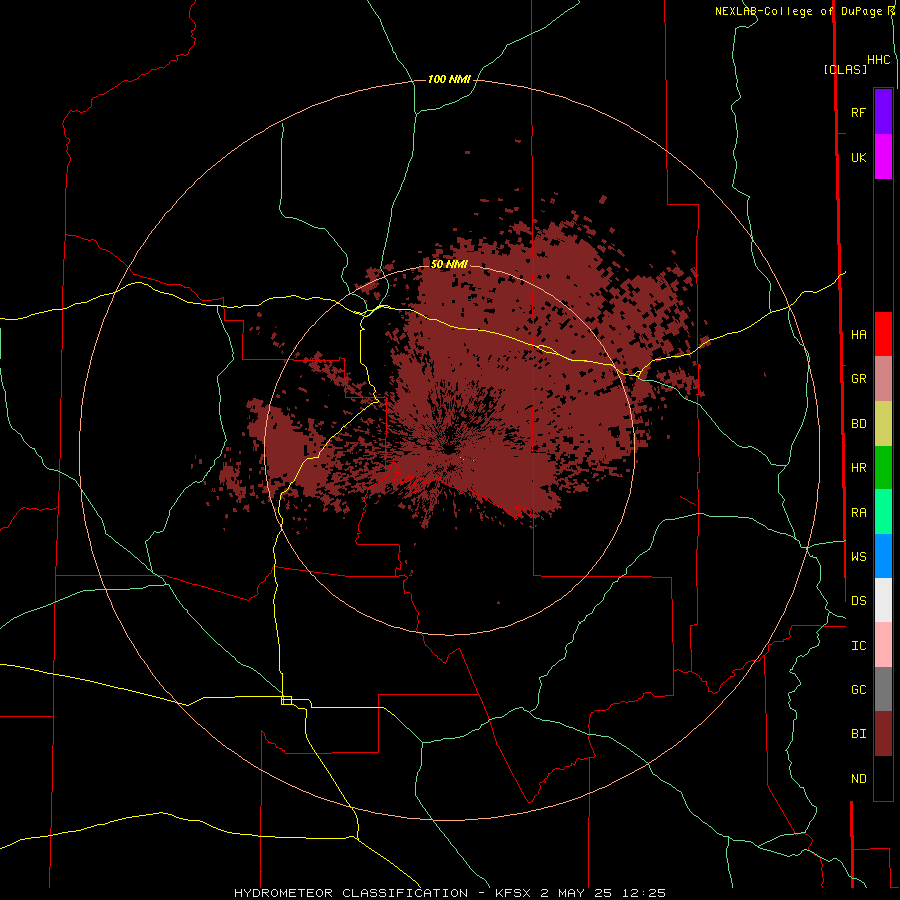Screen dimensions: 900x900
Task: Click the RA legend label
Action: point(858,513)
